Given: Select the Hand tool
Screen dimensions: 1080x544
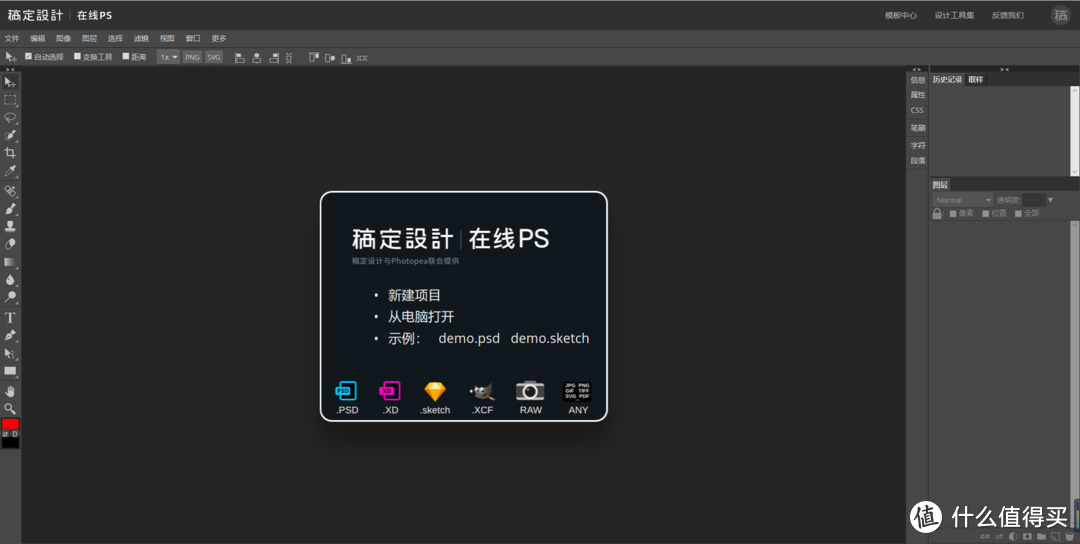Looking at the screenshot, I should [10, 391].
